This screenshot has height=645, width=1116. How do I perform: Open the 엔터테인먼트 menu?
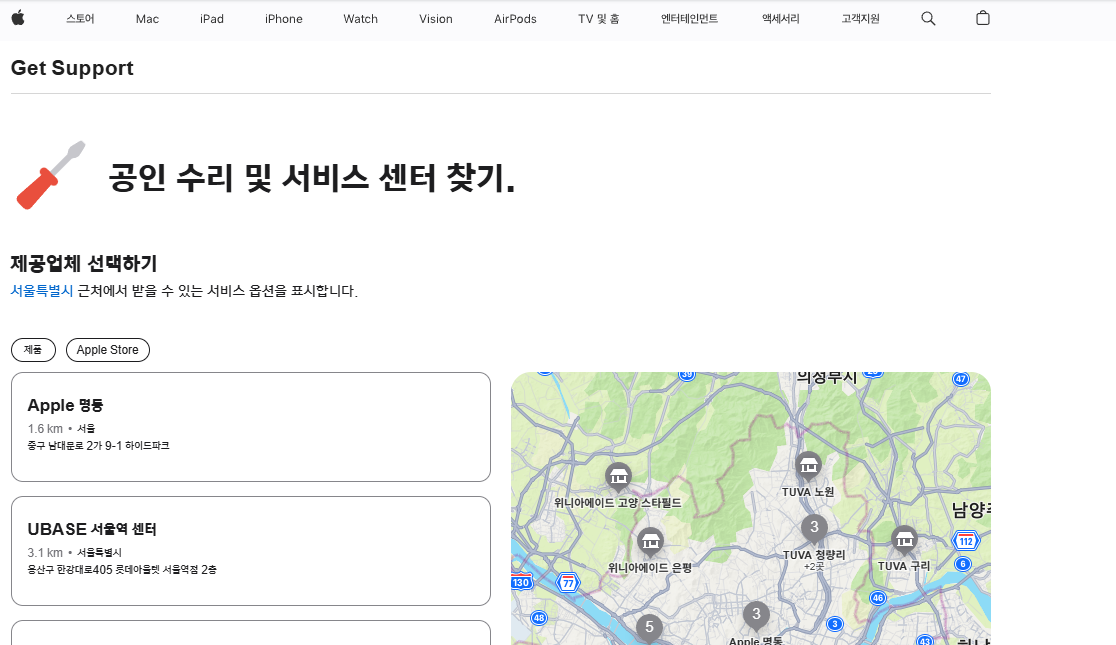[690, 19]
